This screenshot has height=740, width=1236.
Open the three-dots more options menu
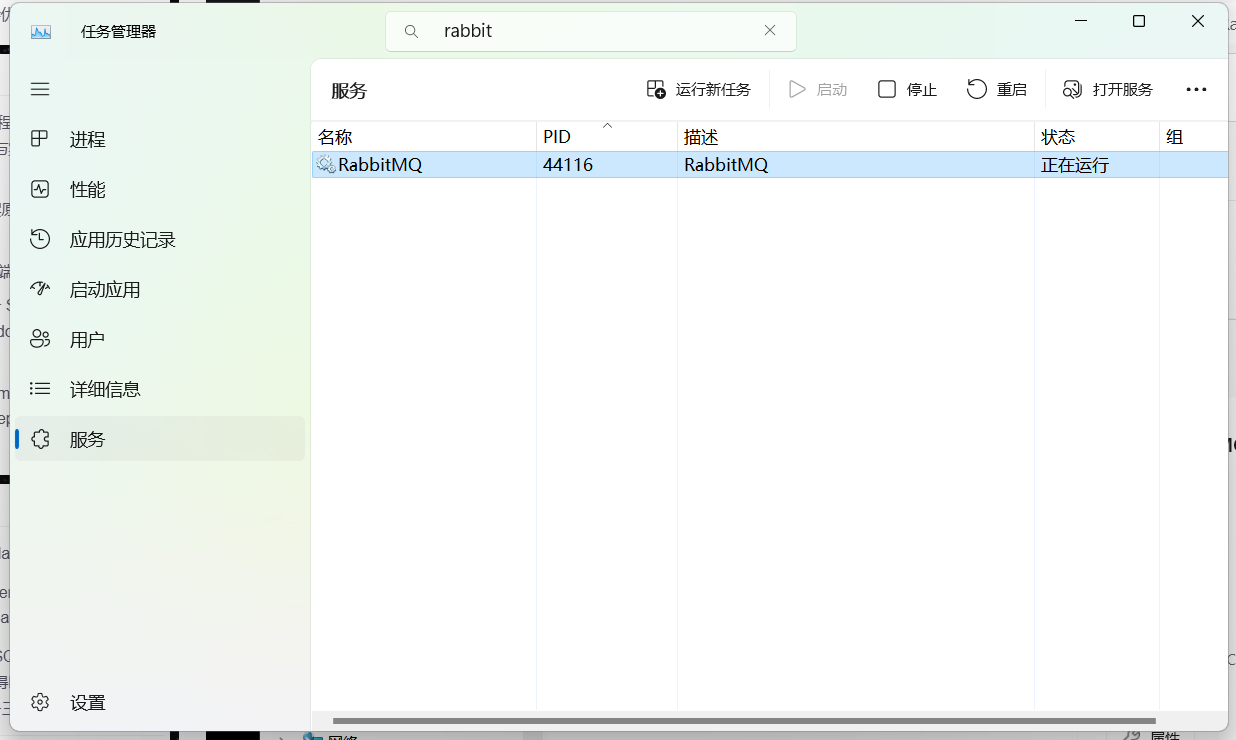1196,90
